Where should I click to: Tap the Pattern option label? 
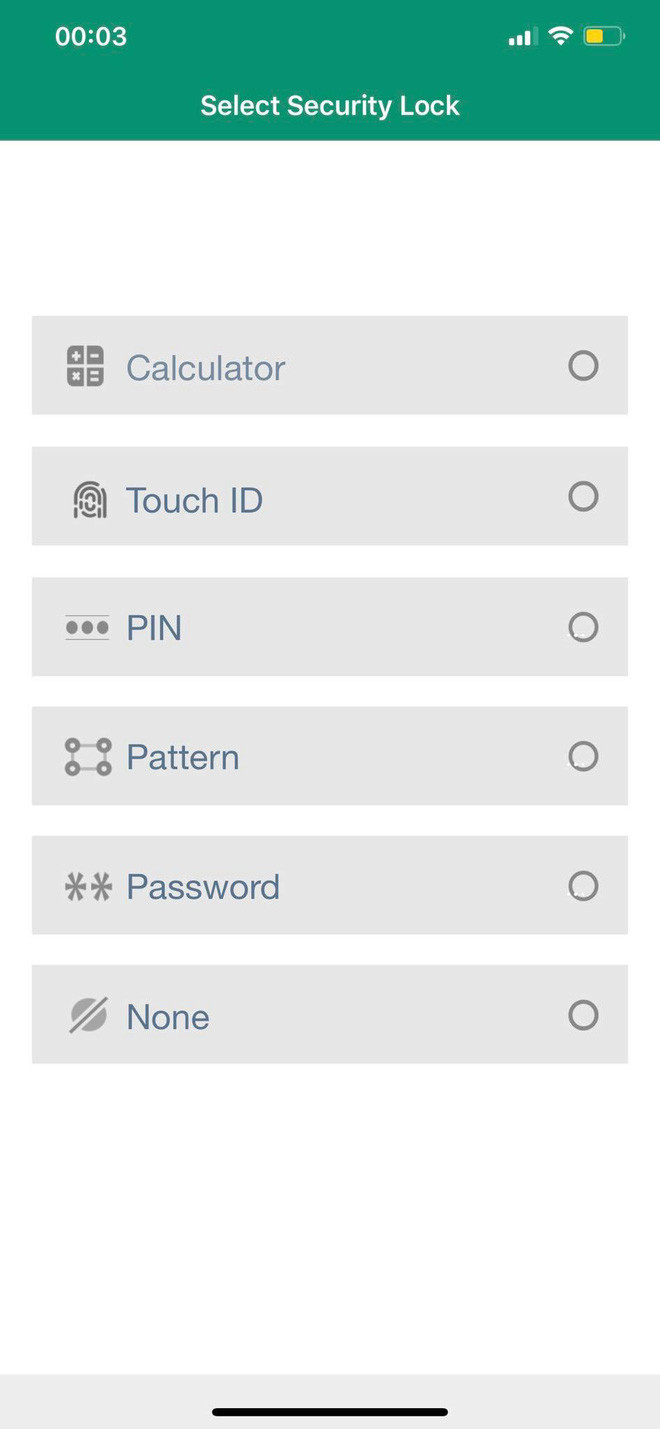[x=182, y=758]
